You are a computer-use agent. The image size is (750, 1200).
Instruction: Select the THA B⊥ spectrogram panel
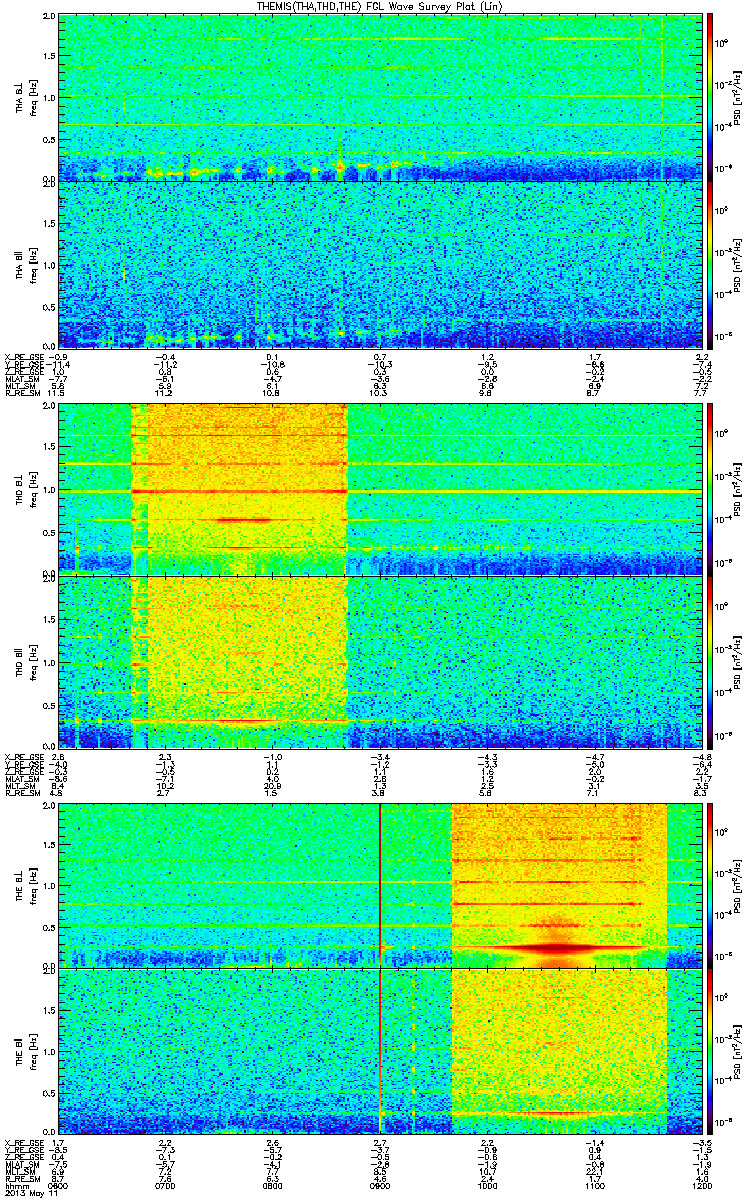(x=379, y=97)
